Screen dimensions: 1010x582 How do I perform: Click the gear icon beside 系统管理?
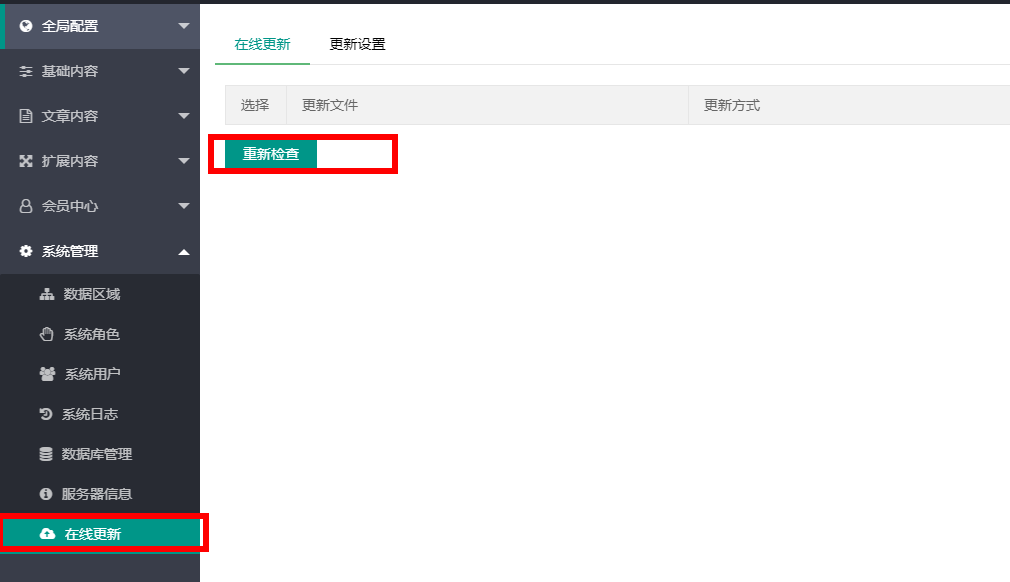pyautogui.click(x=26, y=251)
